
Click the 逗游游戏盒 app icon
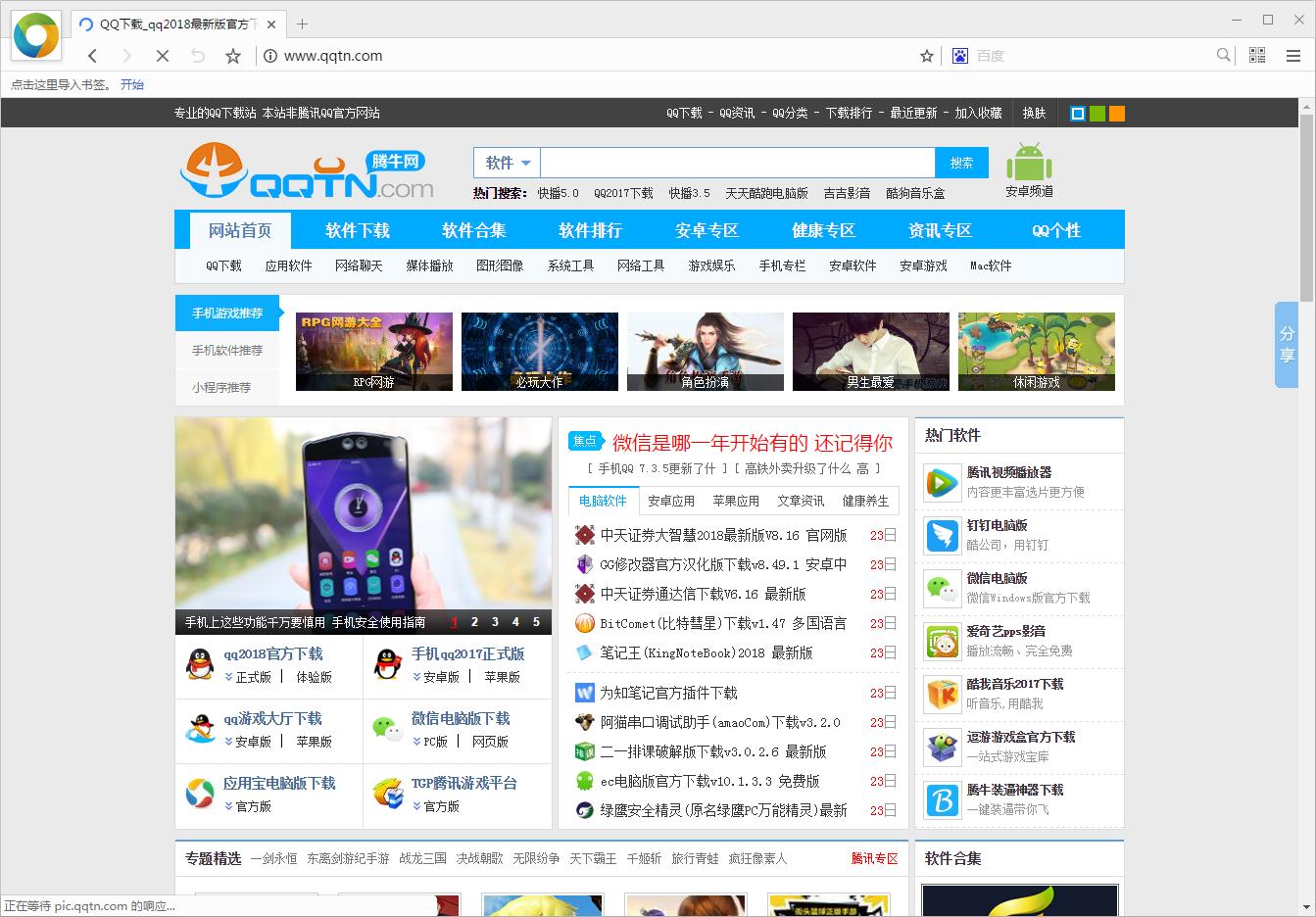pos(943,747)
